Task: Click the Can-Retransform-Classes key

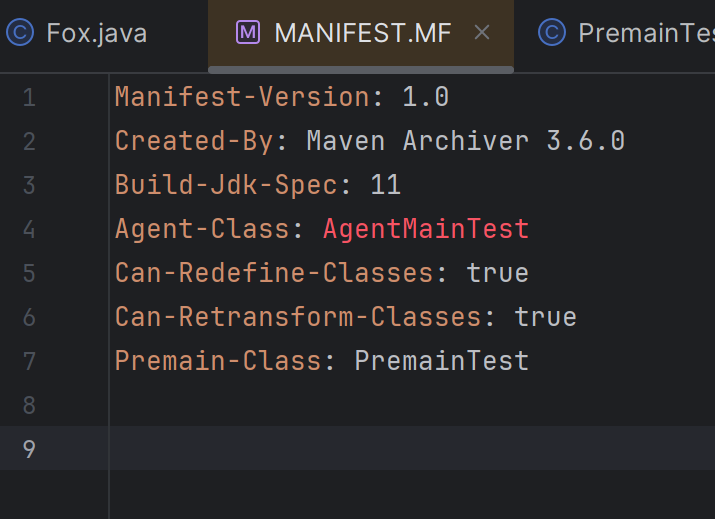Action: [298, 317]
